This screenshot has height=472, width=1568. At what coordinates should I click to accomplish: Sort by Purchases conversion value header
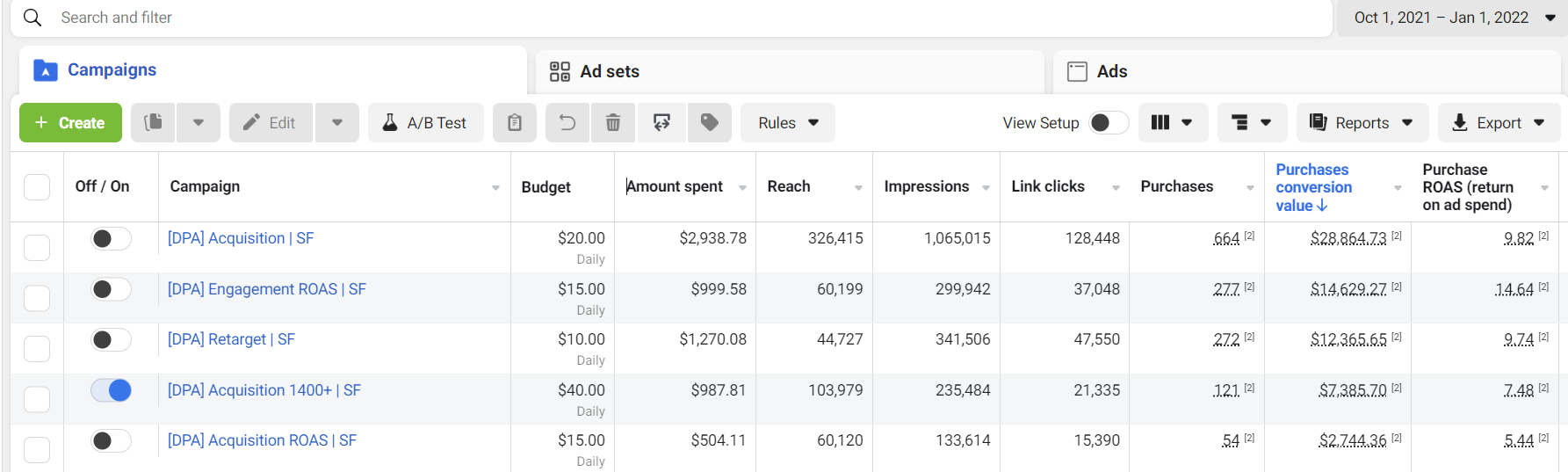pos(1314,187)
